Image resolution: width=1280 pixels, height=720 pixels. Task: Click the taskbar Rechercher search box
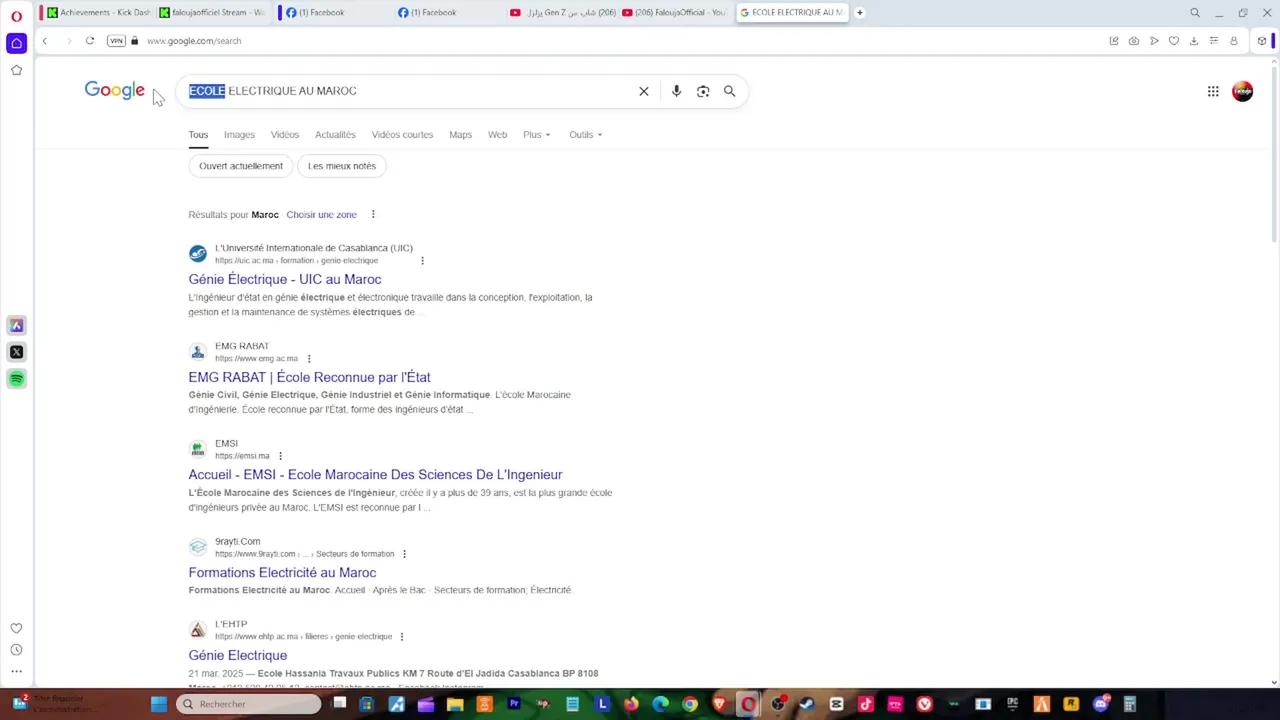(x=248, y=704)
